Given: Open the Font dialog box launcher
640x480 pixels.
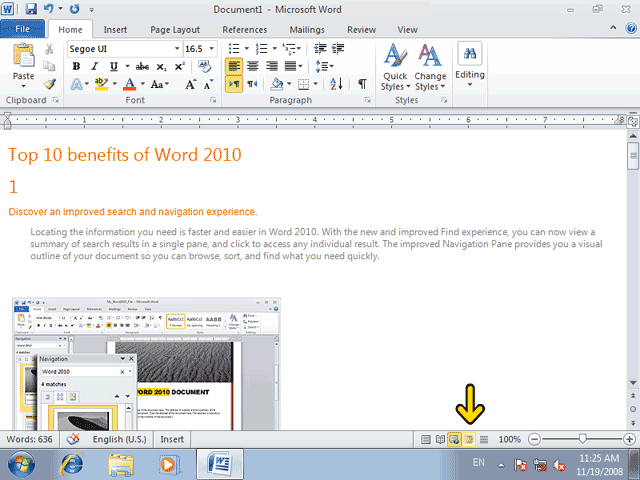Looking at the screenshot, I should (213, 100).
